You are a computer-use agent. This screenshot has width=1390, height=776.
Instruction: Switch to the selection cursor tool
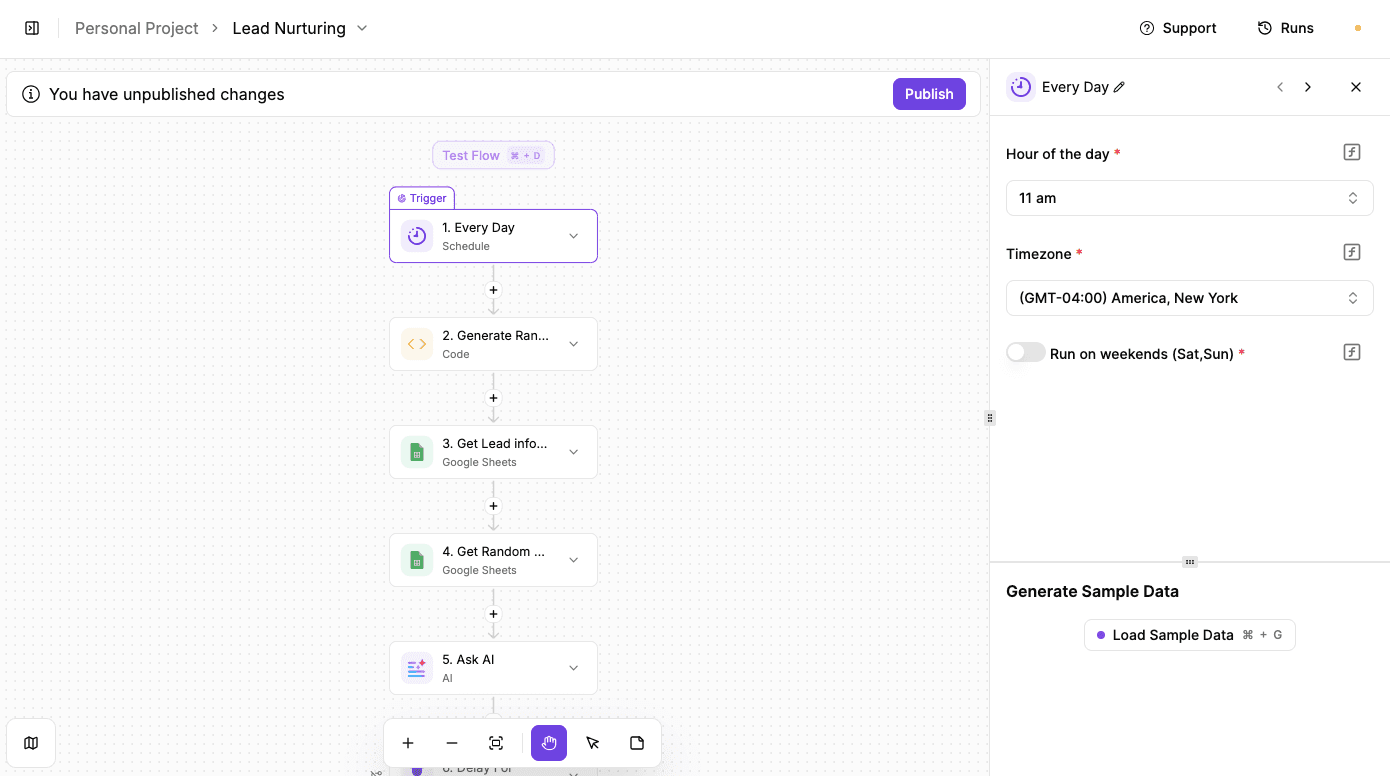coord(592,743)
